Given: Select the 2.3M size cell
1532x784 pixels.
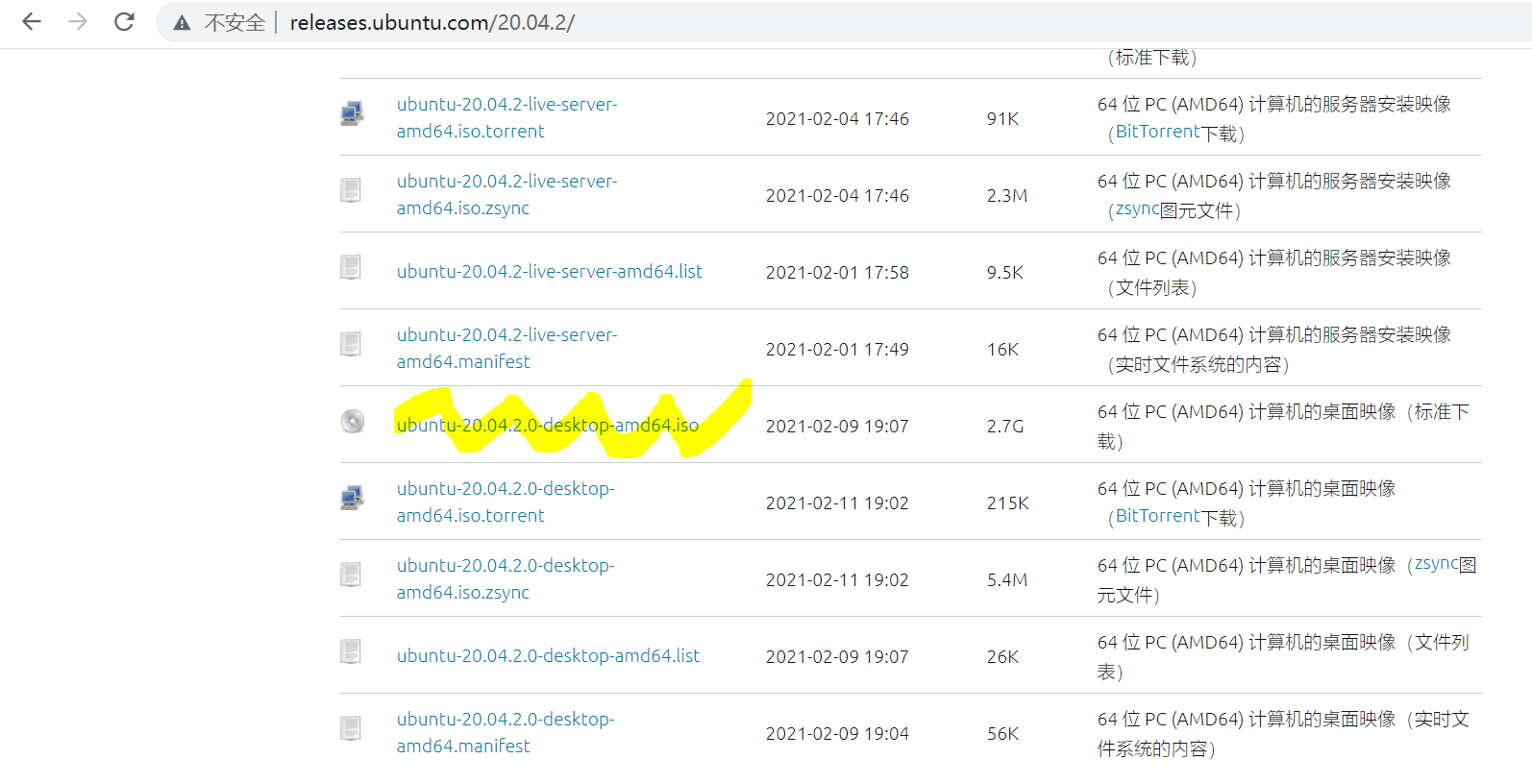Looking at the screenshot, I should coord(1007,195).
